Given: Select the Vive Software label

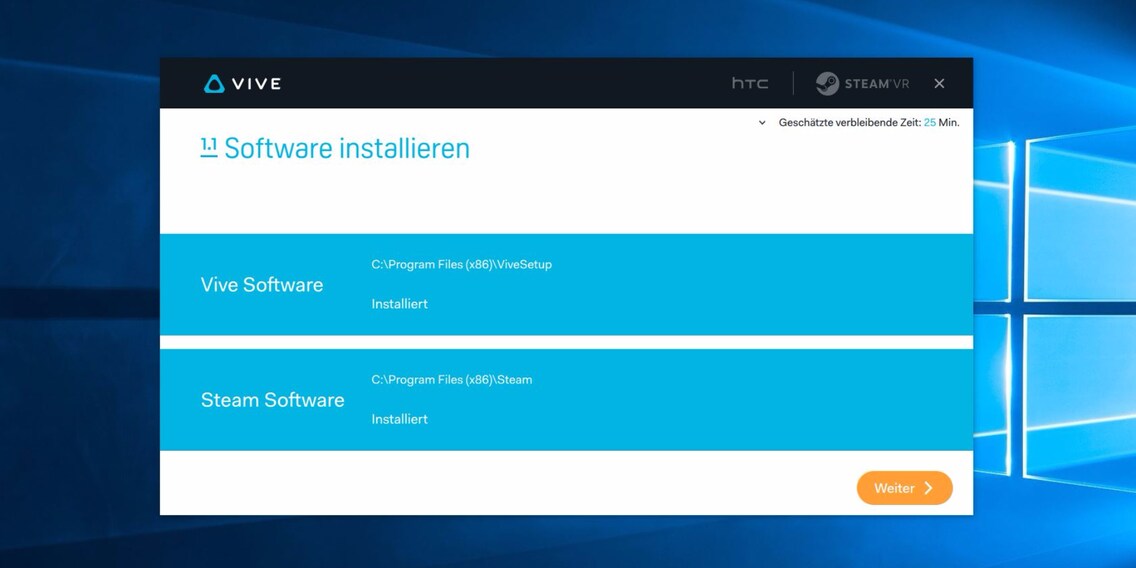Looking at the screenshot, I should pyautogui.click(x=262, y=285).
